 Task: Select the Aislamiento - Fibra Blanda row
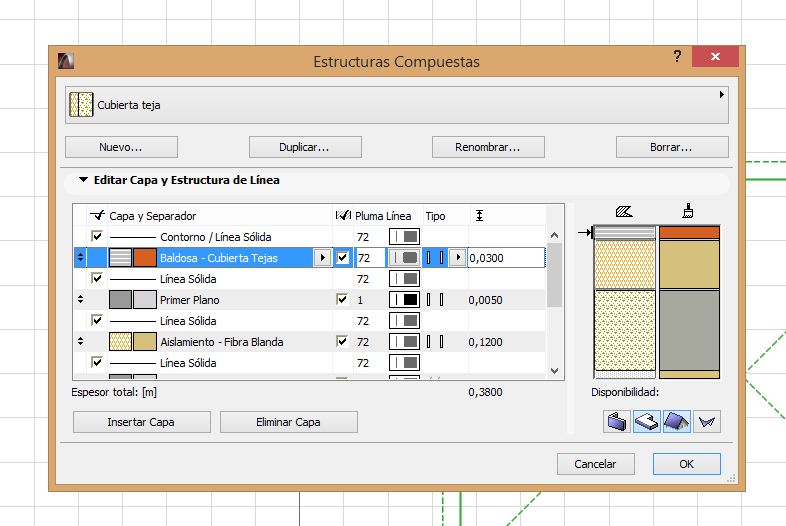pyautogui.click(x=221, y=342)
